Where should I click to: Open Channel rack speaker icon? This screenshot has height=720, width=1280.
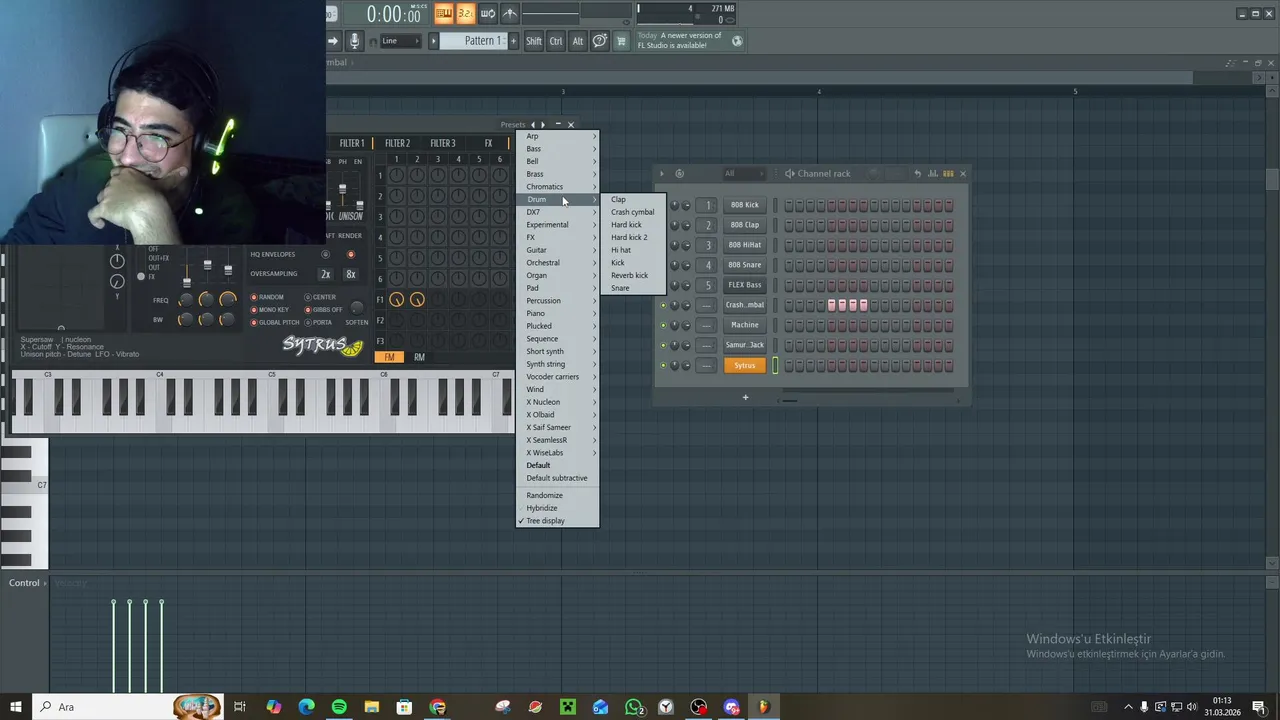coord(790,174)
